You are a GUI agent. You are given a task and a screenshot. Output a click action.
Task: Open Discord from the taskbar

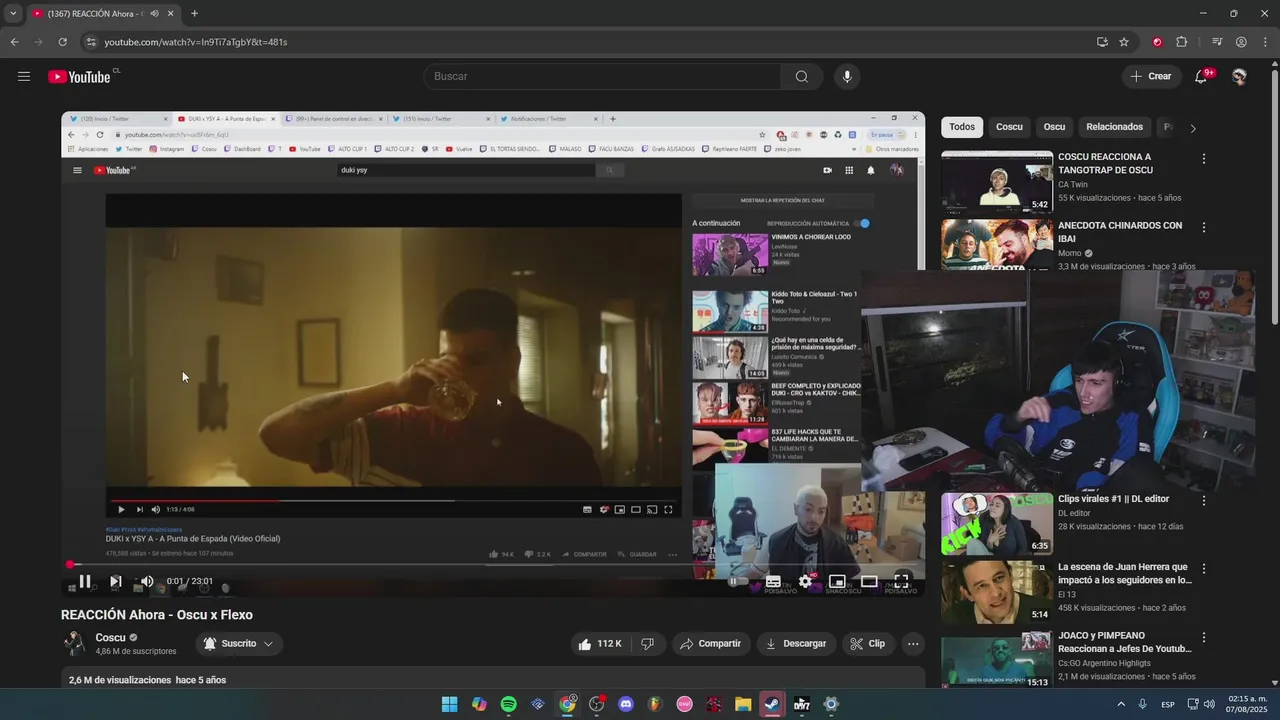pos(626,704)
